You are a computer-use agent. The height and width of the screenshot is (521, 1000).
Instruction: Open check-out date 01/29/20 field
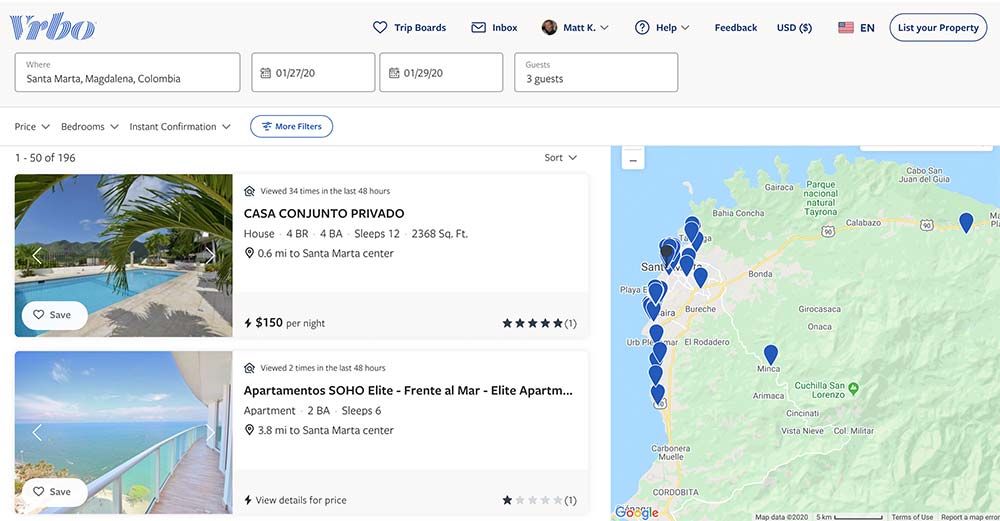tap(441, 72)
